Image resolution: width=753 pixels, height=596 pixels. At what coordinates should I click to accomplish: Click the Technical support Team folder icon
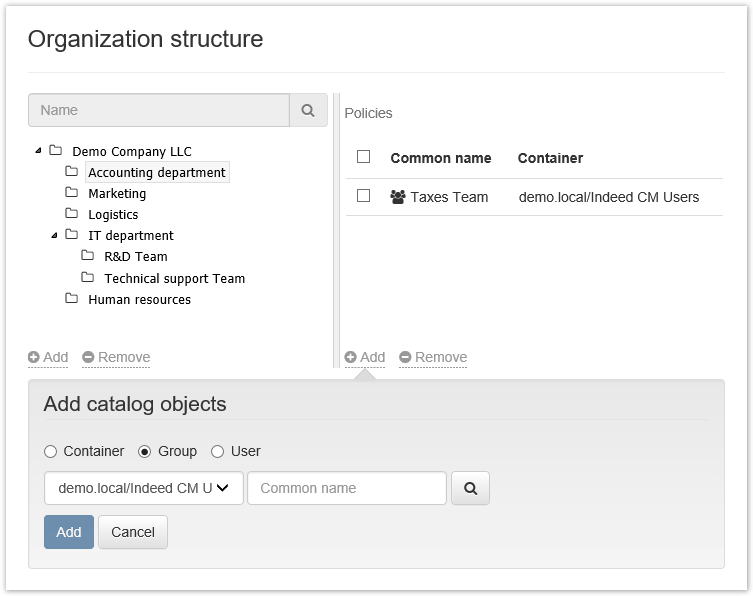tap(88, 278)
